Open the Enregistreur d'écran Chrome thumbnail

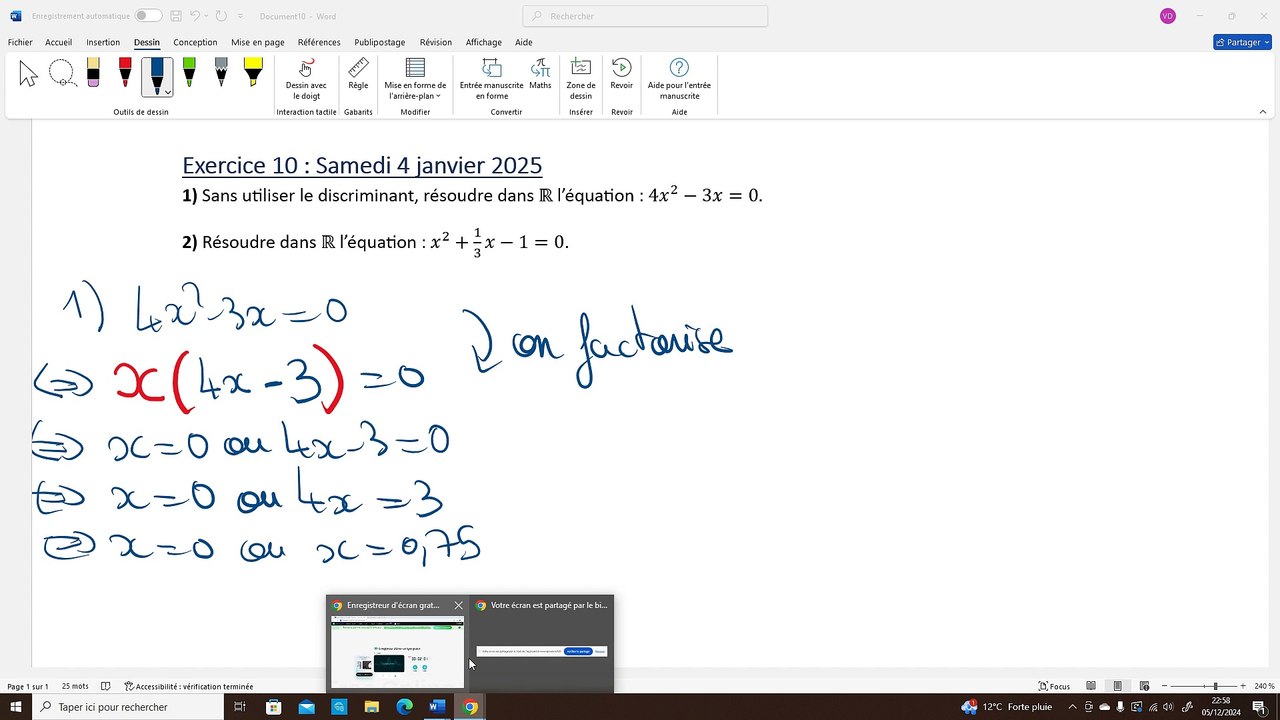(398, 651)
